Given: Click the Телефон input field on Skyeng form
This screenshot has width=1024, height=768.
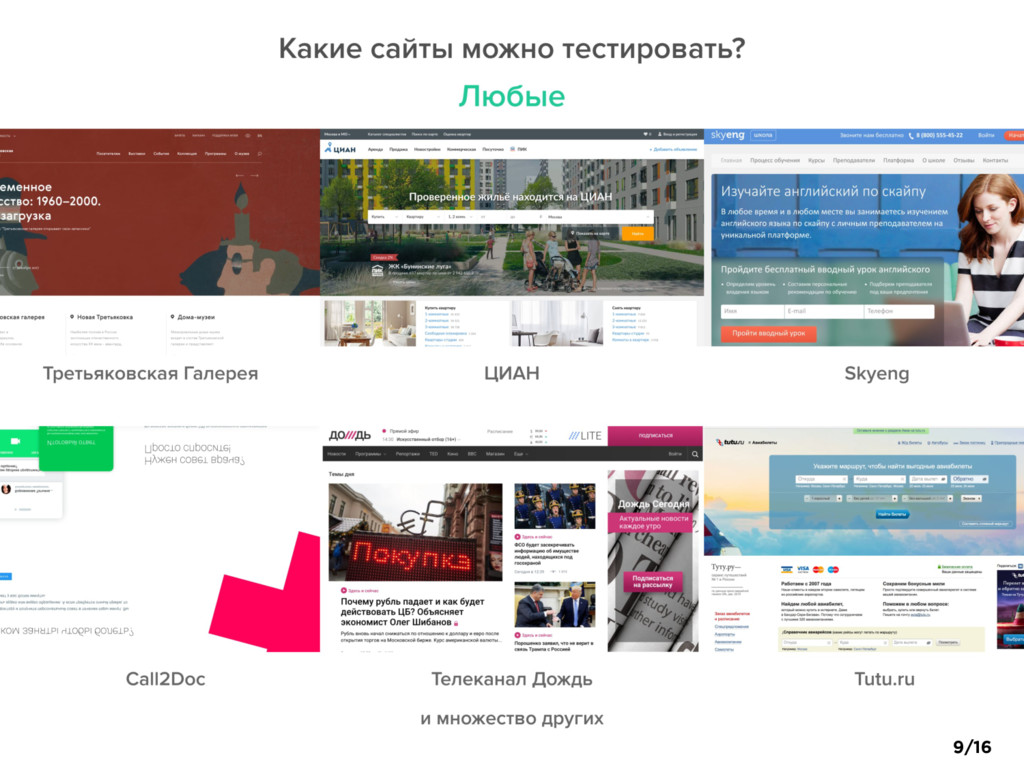Looking at the screenshot, I should [x=899, y=312].
